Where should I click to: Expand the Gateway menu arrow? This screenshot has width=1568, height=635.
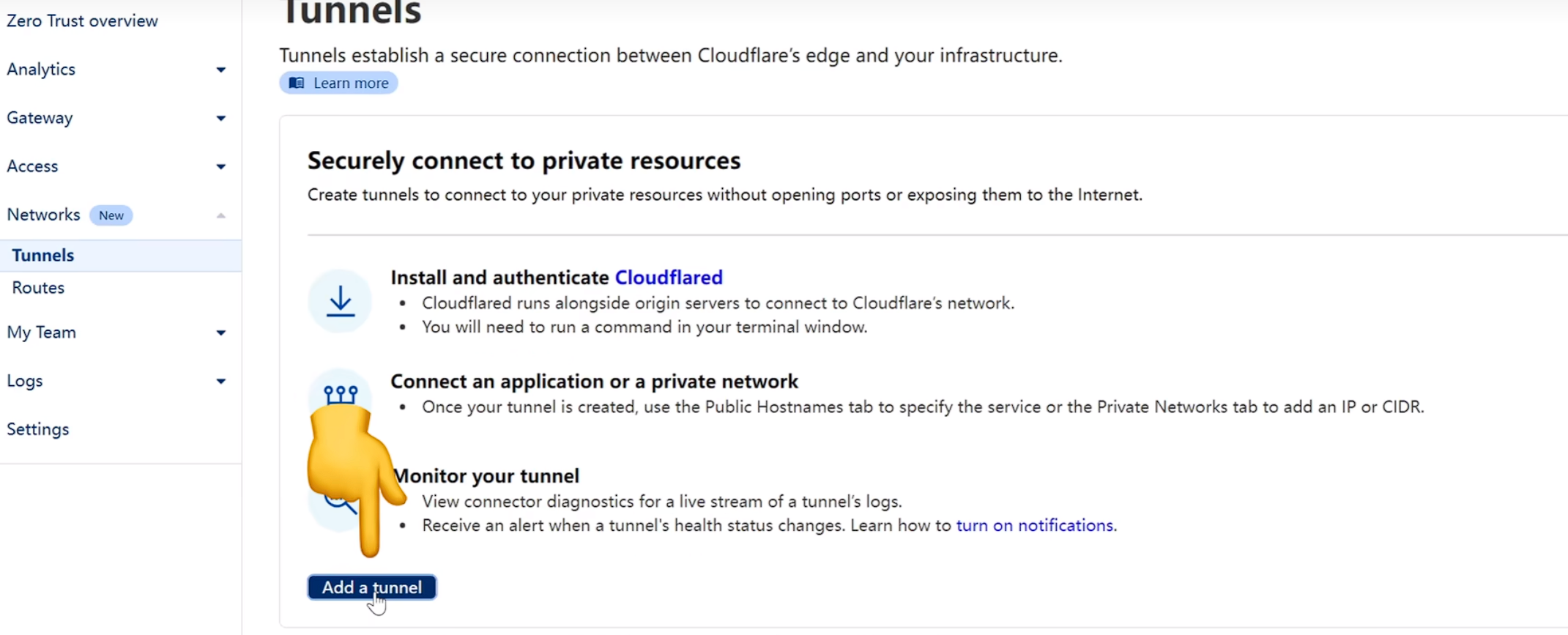point(220,118)
